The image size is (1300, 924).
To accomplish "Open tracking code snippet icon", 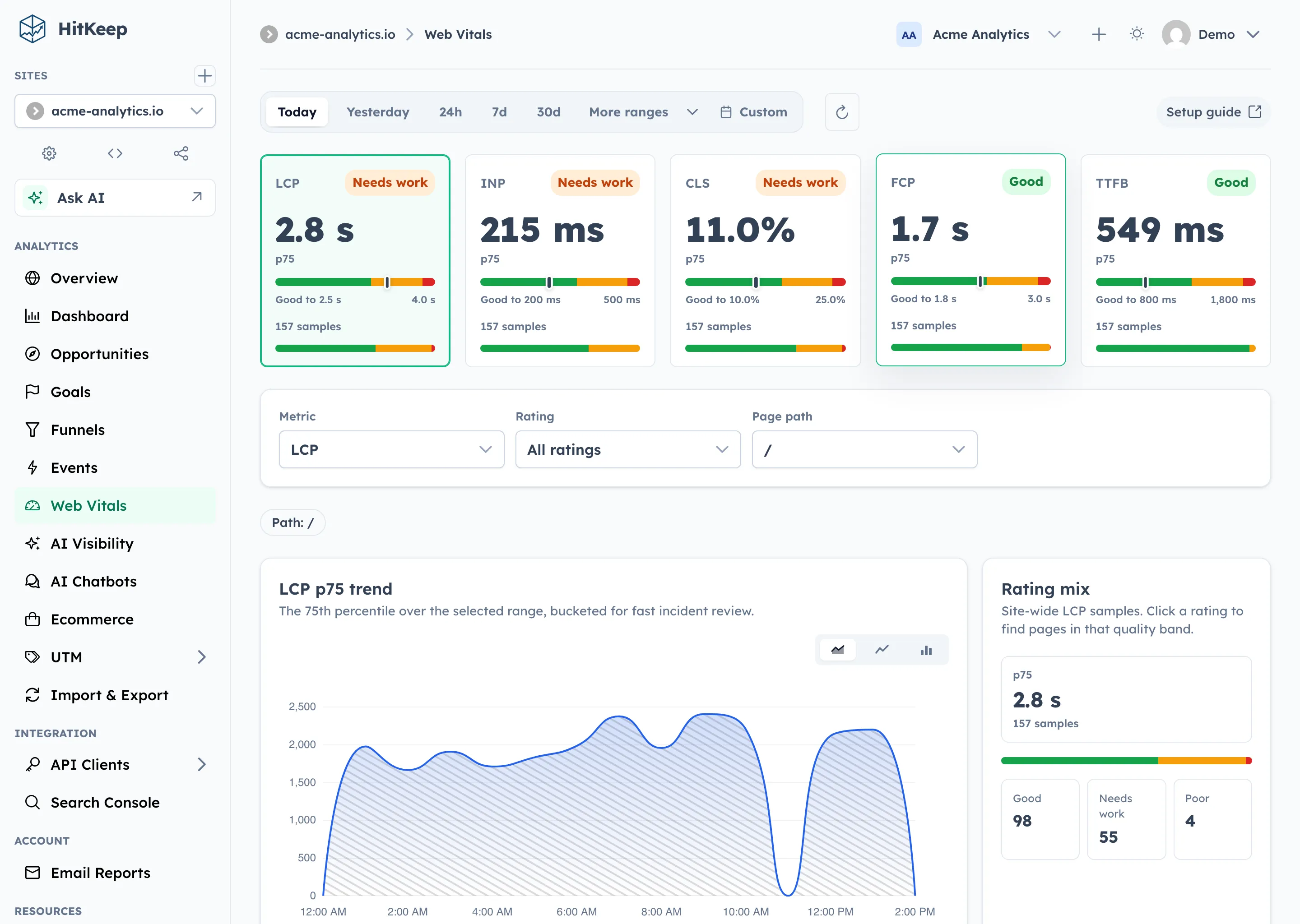I will pos(115,153).
